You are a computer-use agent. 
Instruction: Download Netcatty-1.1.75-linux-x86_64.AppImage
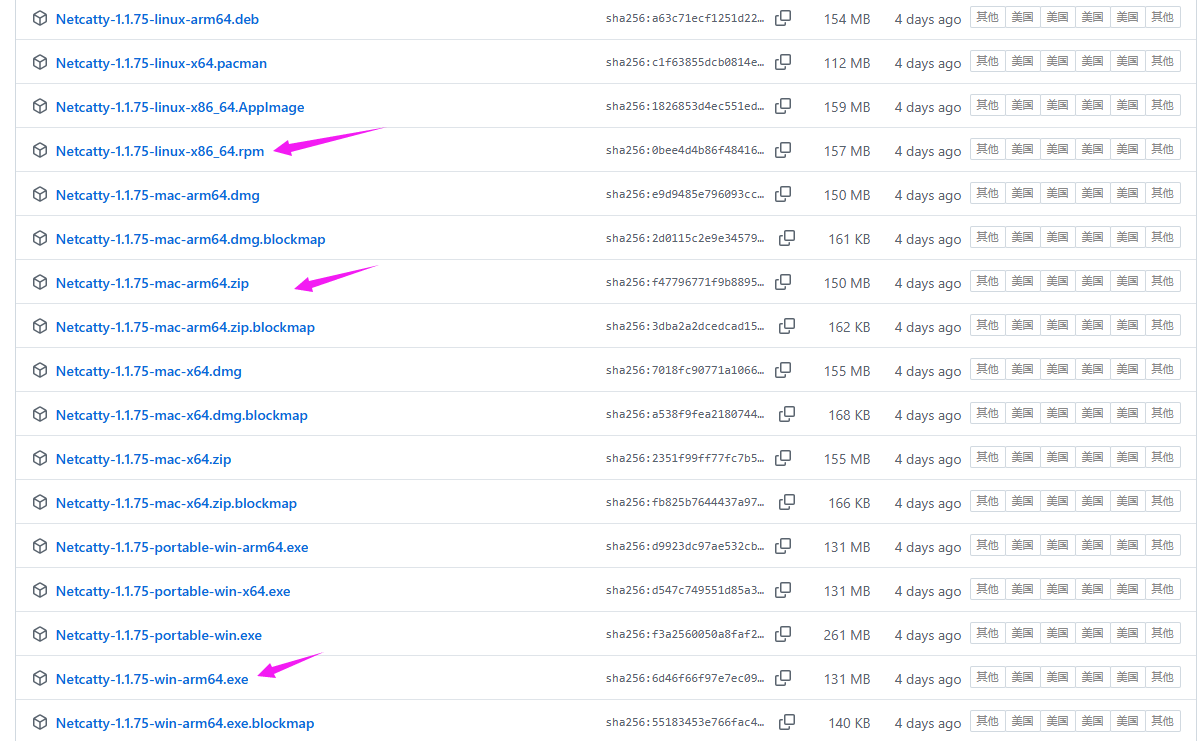(x=180, y=107)
